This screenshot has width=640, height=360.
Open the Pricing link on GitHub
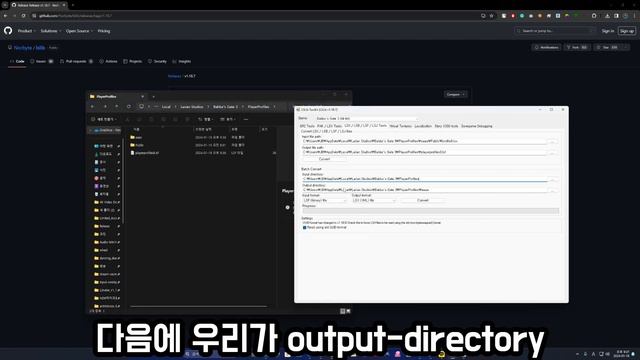pyautogui.click(x=104, y=31)
